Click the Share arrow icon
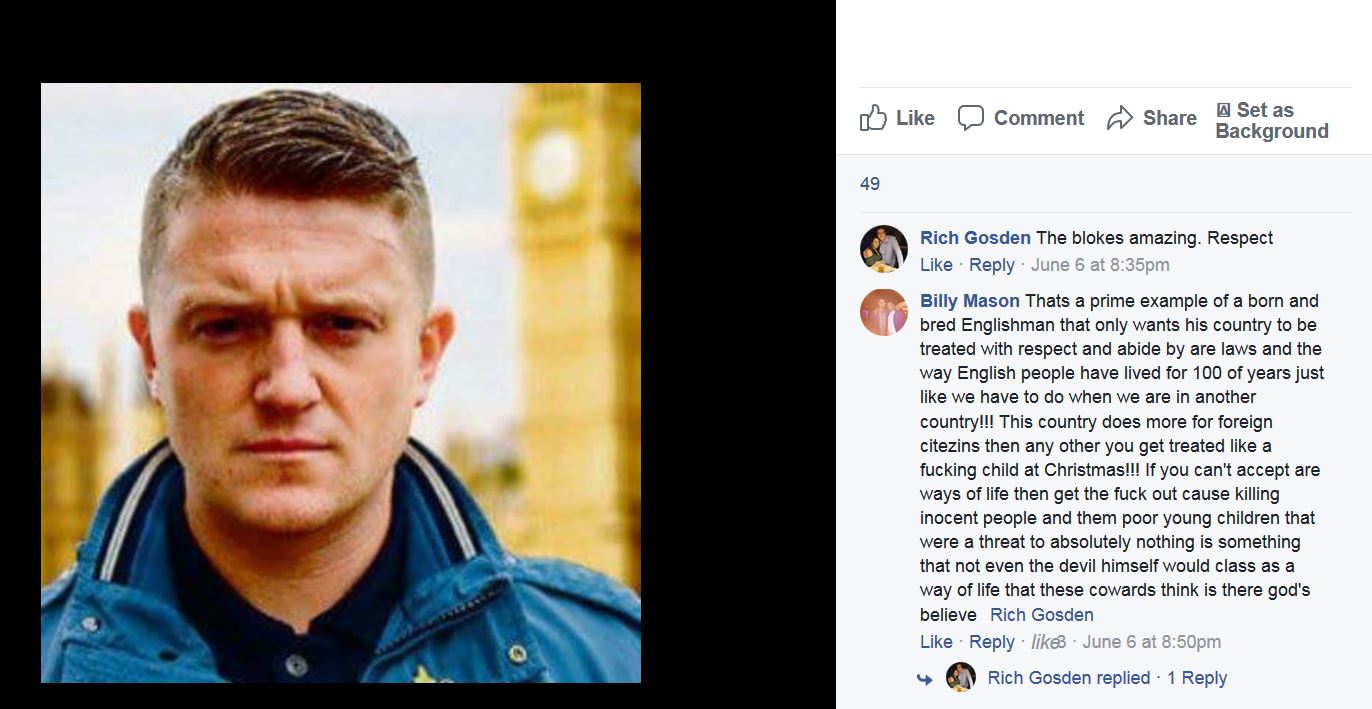 tap(1120, 118)
